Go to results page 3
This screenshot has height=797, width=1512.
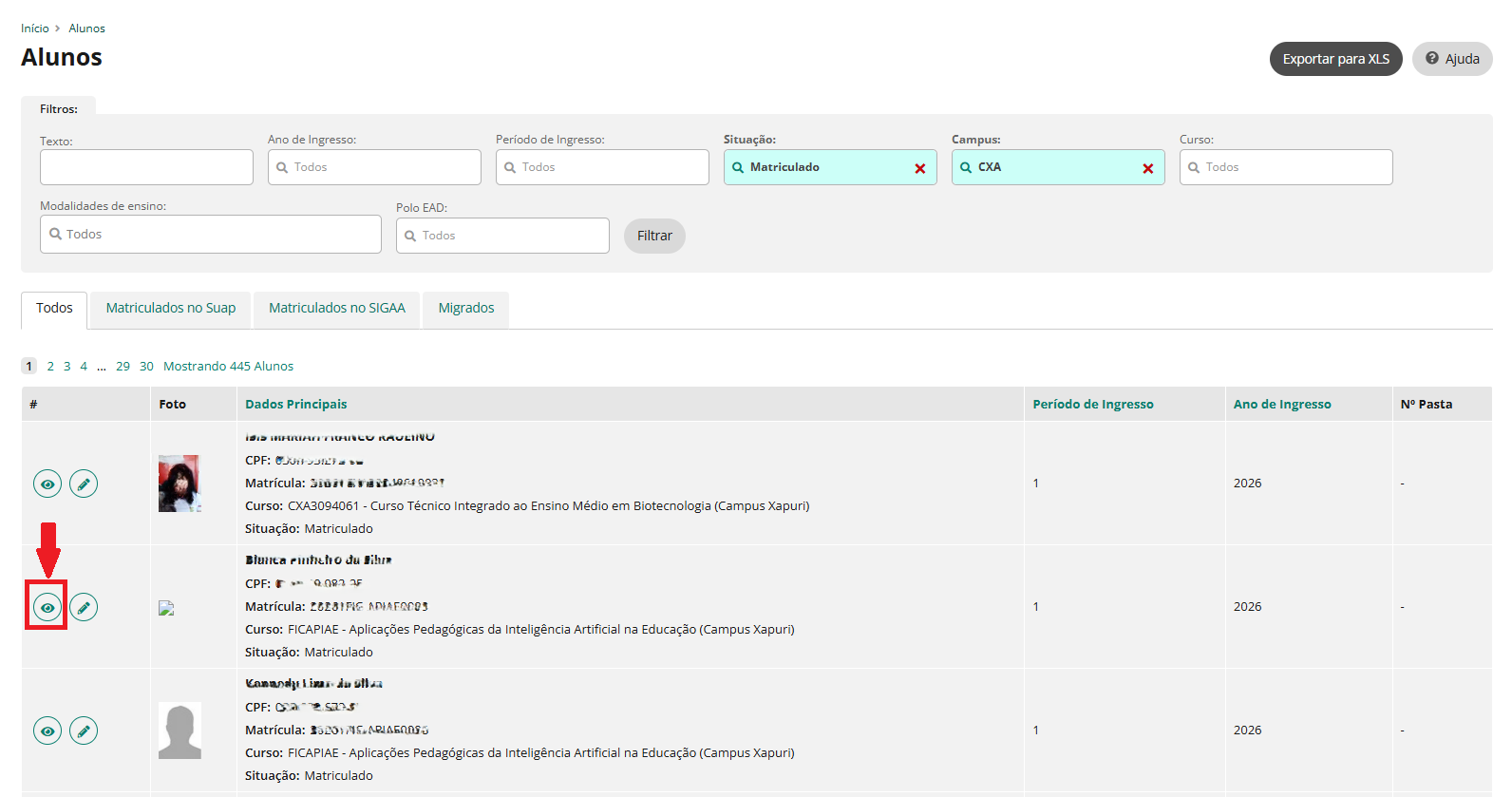coord(67,366)
